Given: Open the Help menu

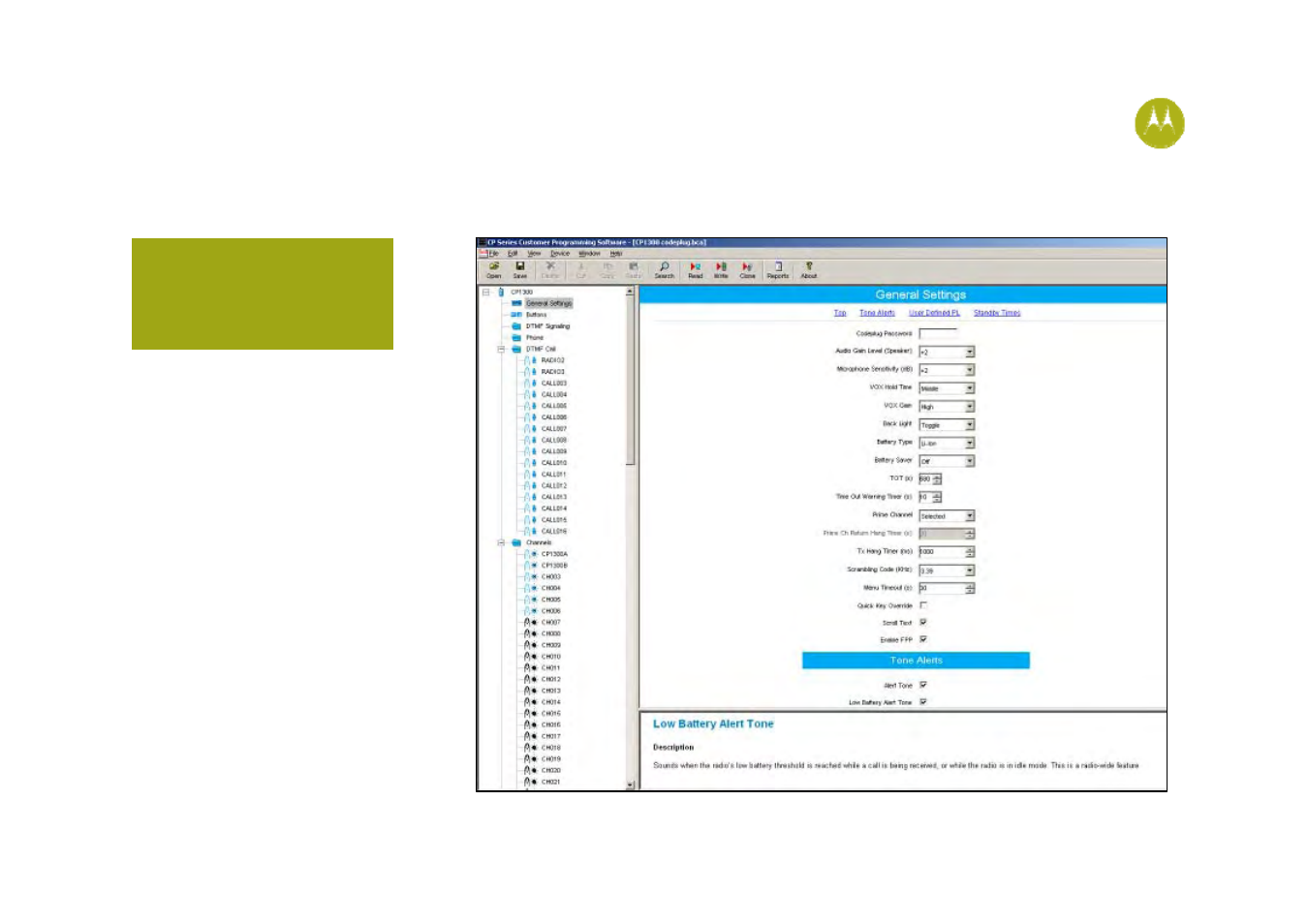Looking at the screenshot, I should point(615,253).
